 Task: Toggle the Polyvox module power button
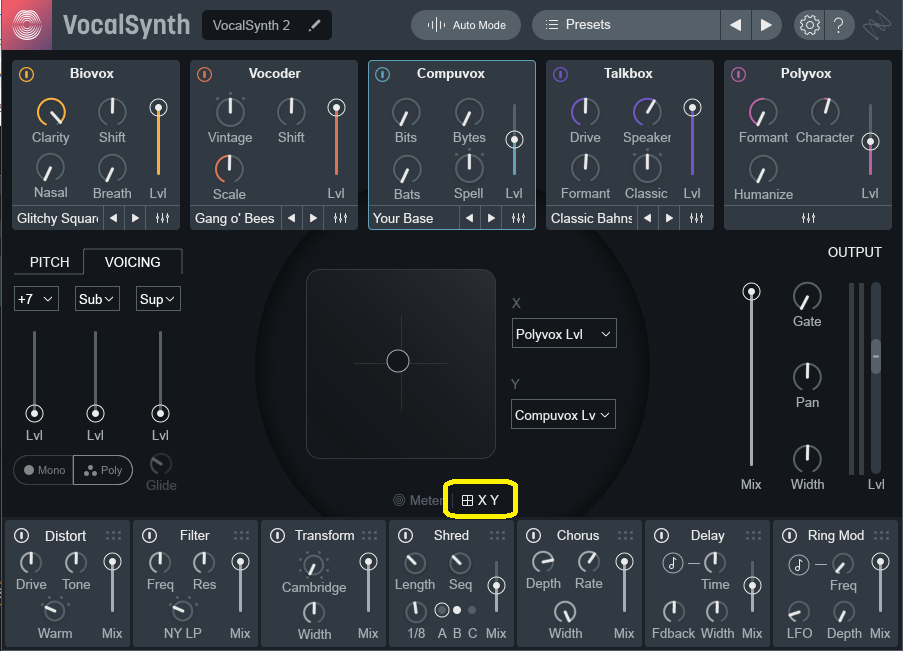pyautogui.click(x=738, y=74)
